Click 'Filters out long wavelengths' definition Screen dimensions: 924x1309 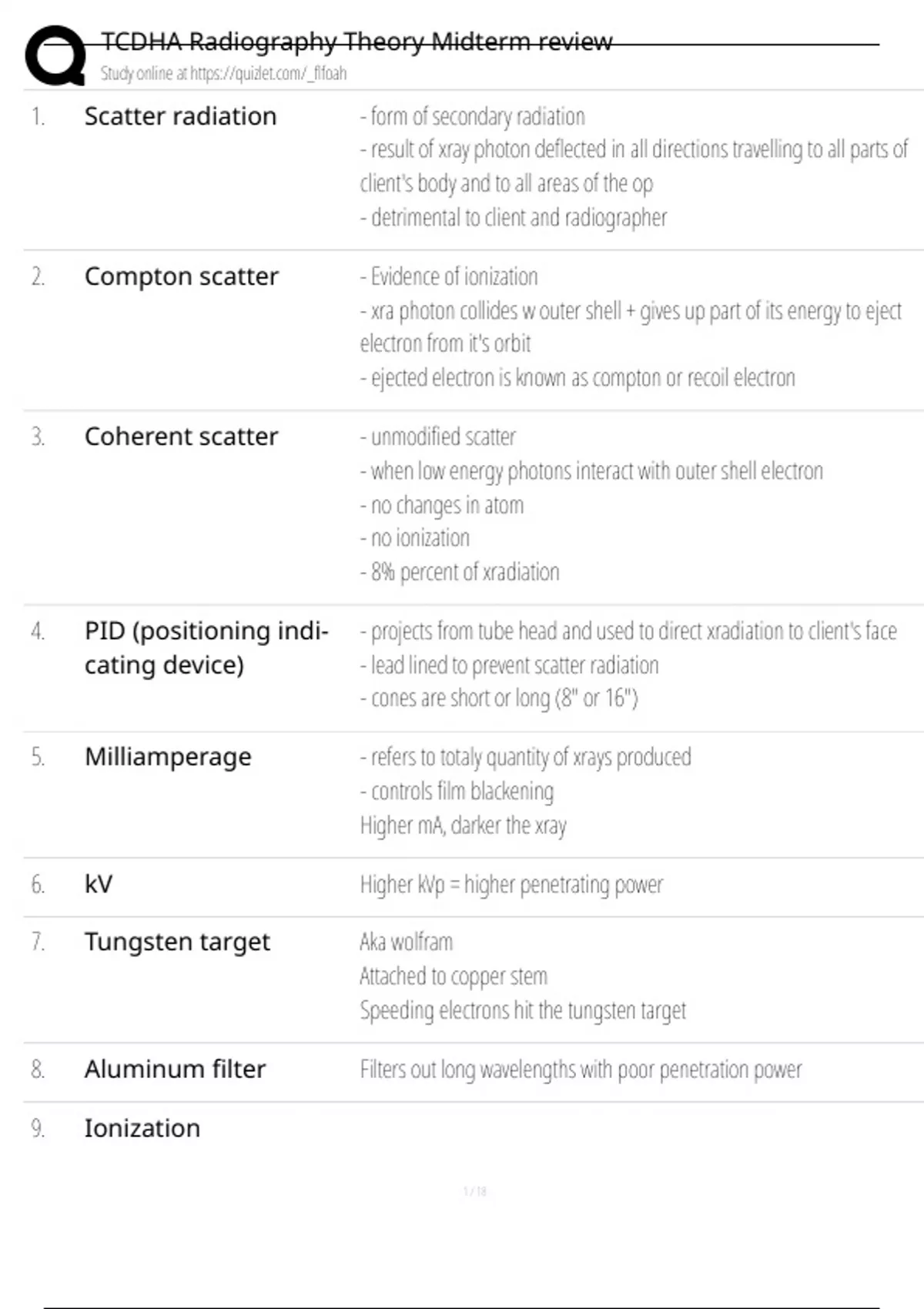581,1070
